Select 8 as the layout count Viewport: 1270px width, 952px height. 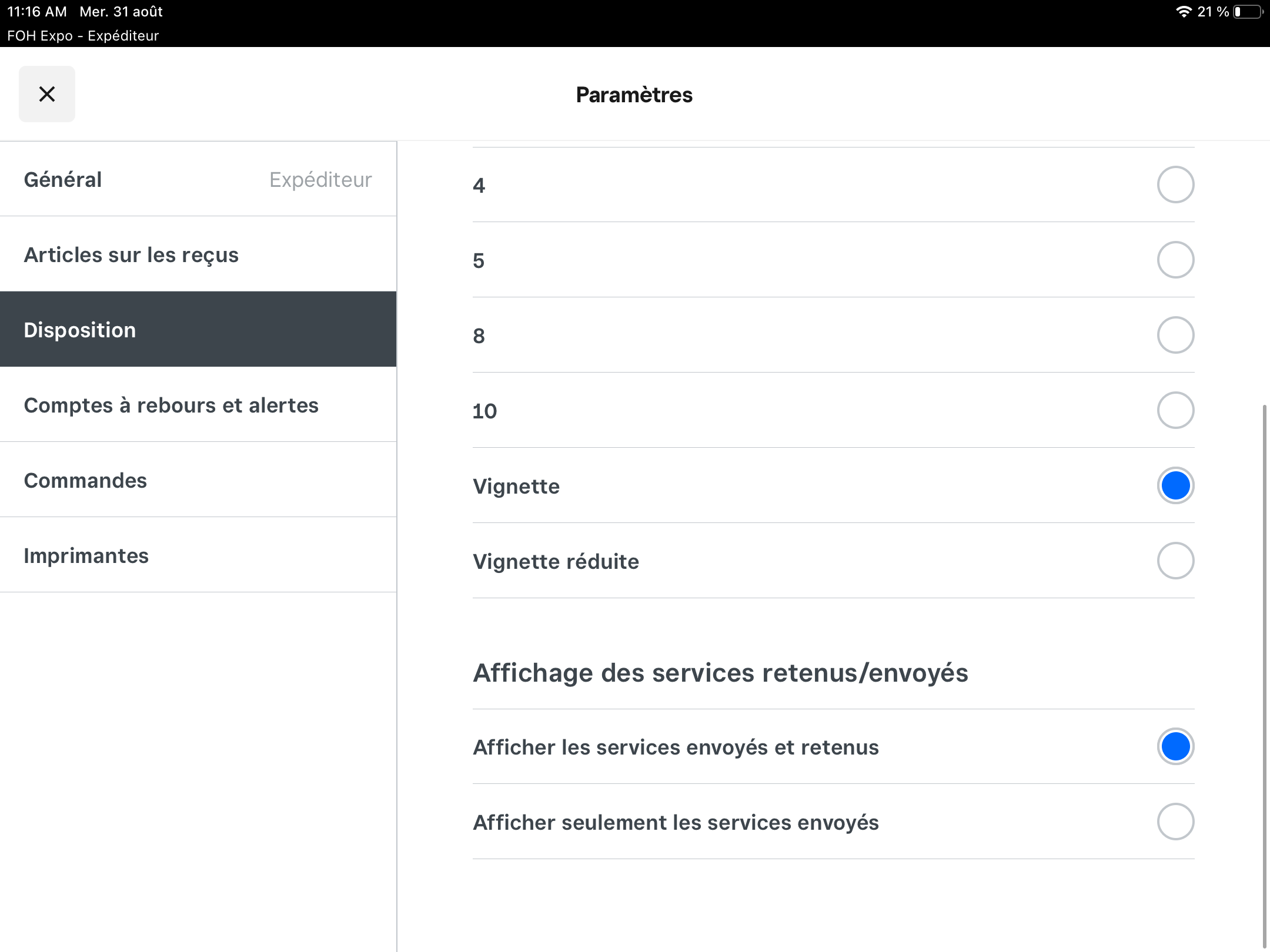pos(1175,336)
